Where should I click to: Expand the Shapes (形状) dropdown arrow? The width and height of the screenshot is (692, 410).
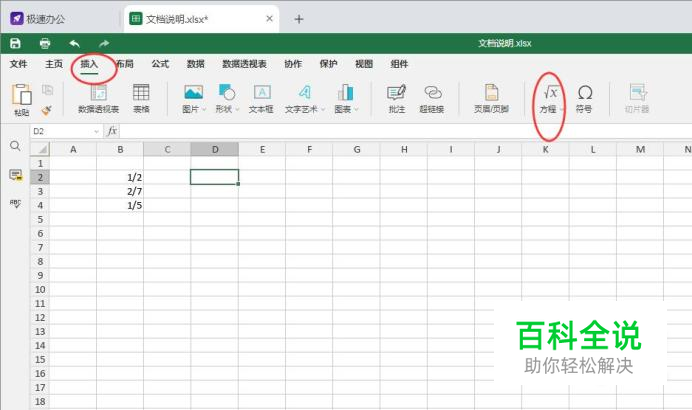pyautogui.click(x=237, y=109)
